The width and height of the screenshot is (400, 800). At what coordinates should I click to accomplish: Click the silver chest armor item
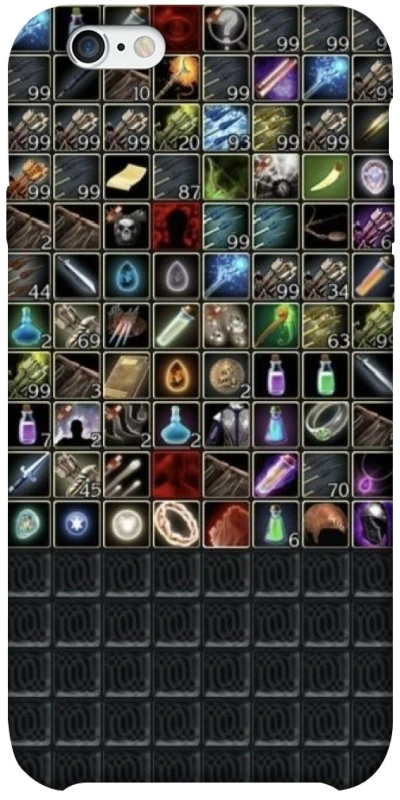(x=227, y=424)
